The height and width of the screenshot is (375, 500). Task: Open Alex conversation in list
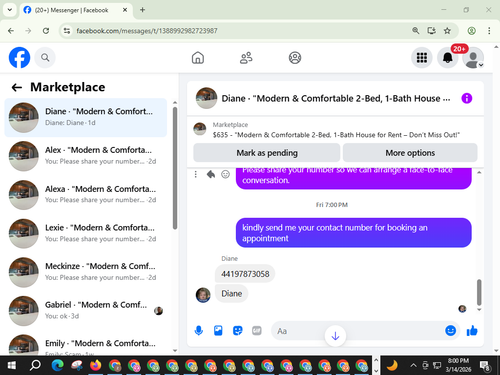(x=86, y=156)
